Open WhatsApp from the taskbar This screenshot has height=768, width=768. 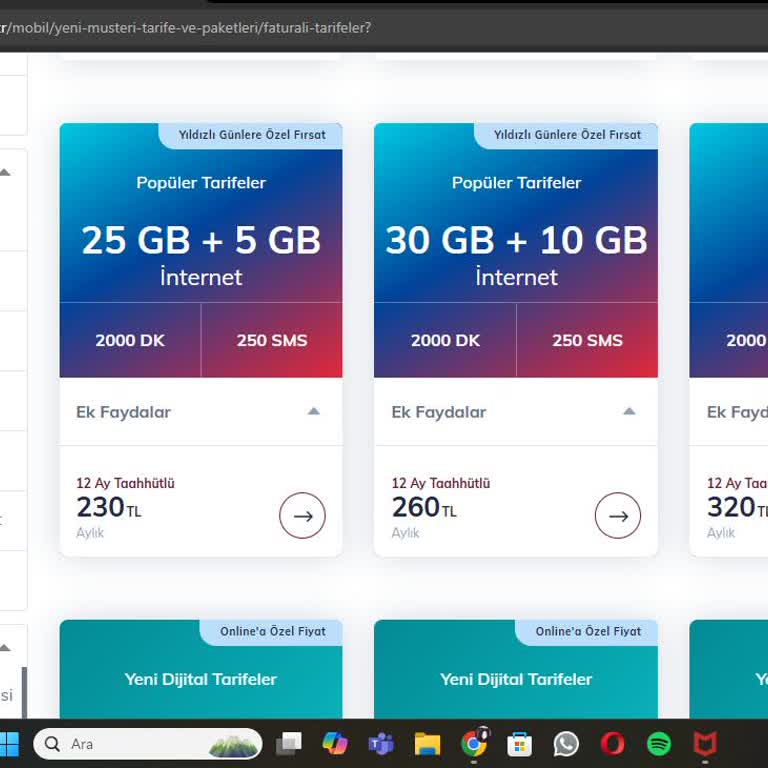566,744
